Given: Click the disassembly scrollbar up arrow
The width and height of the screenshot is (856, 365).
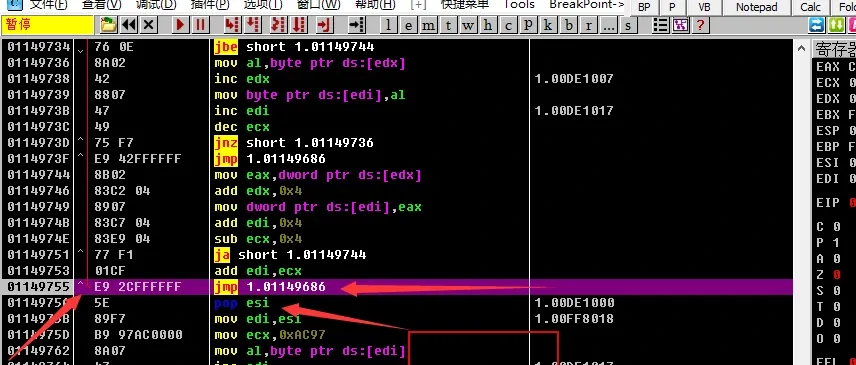Looking at the screenshot, I should [x=801, y=48].
